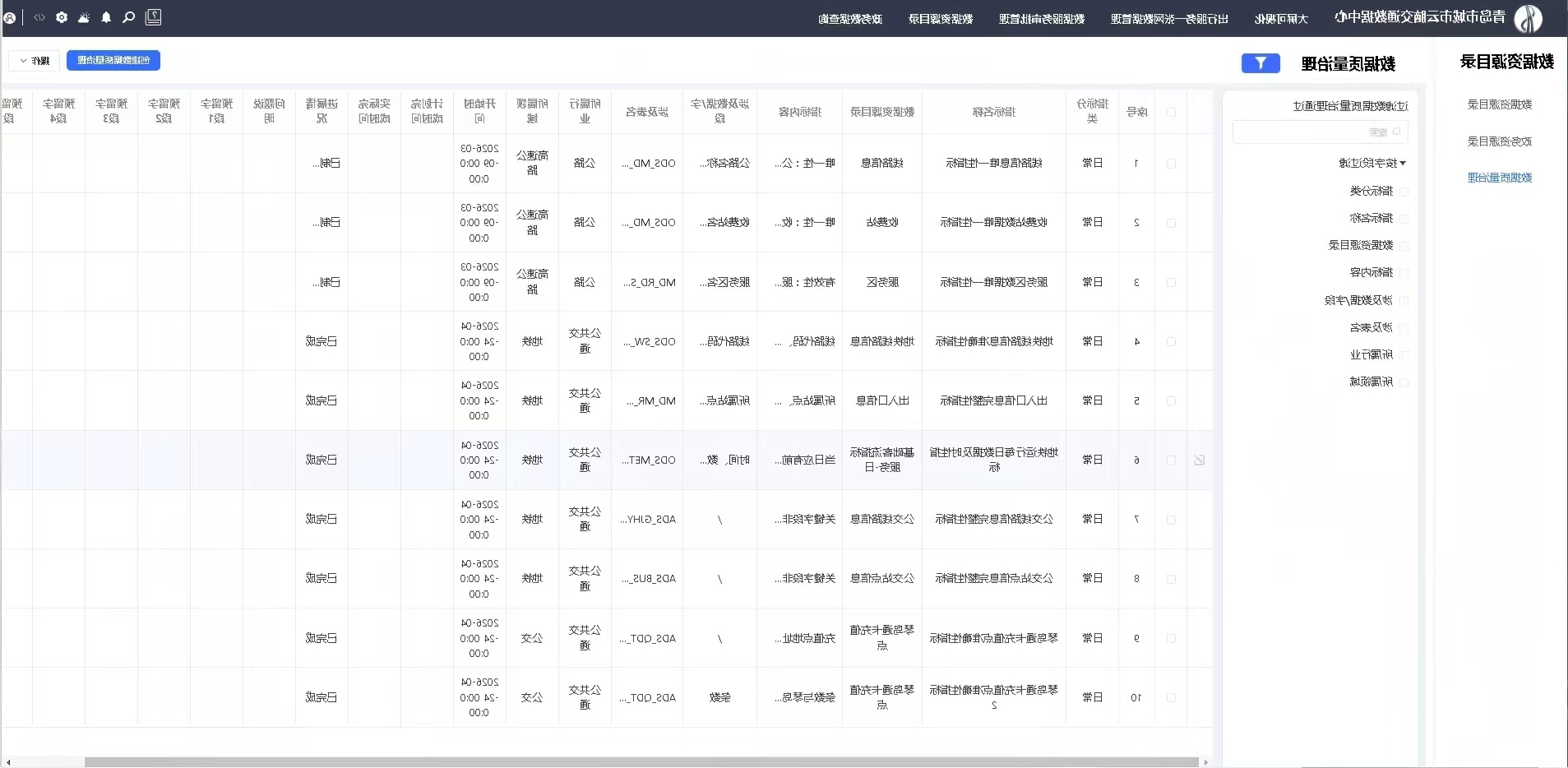1568x768 pixels.
Task: Enable the 所属行业 filter checkbox in filter panel
Action: (1404, 354)
